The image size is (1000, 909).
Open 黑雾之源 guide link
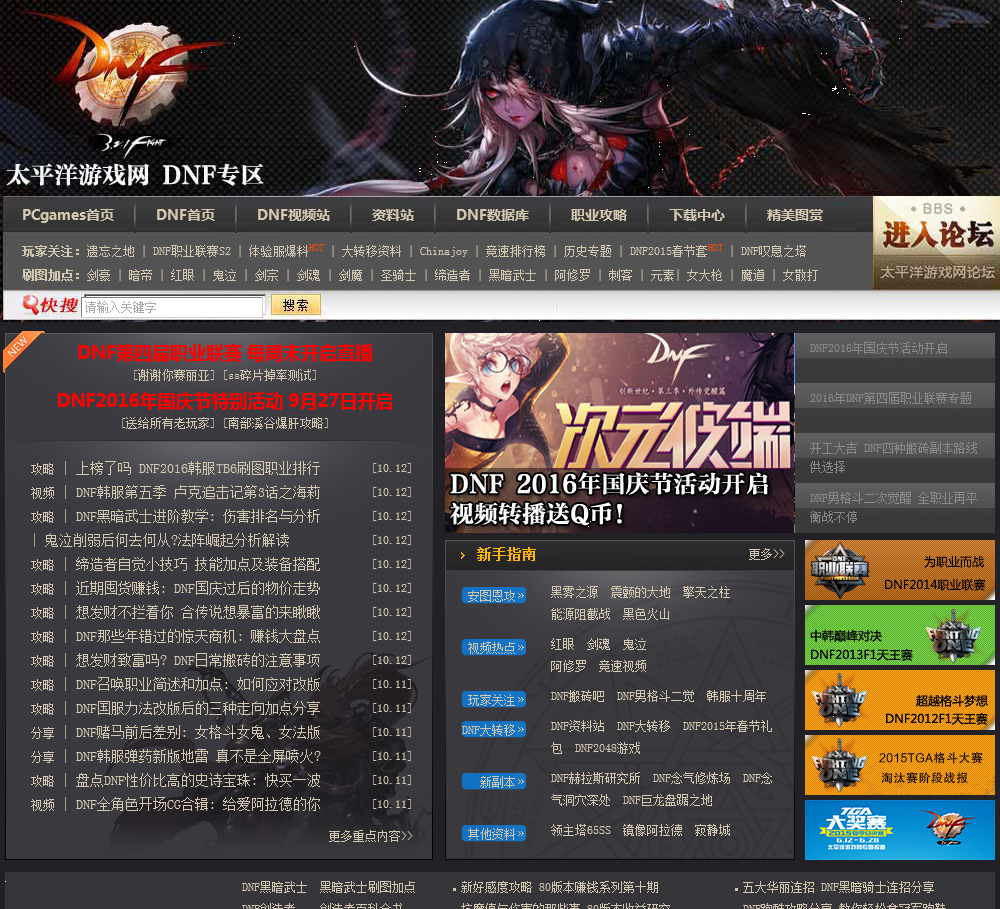(x=574, y=592)
